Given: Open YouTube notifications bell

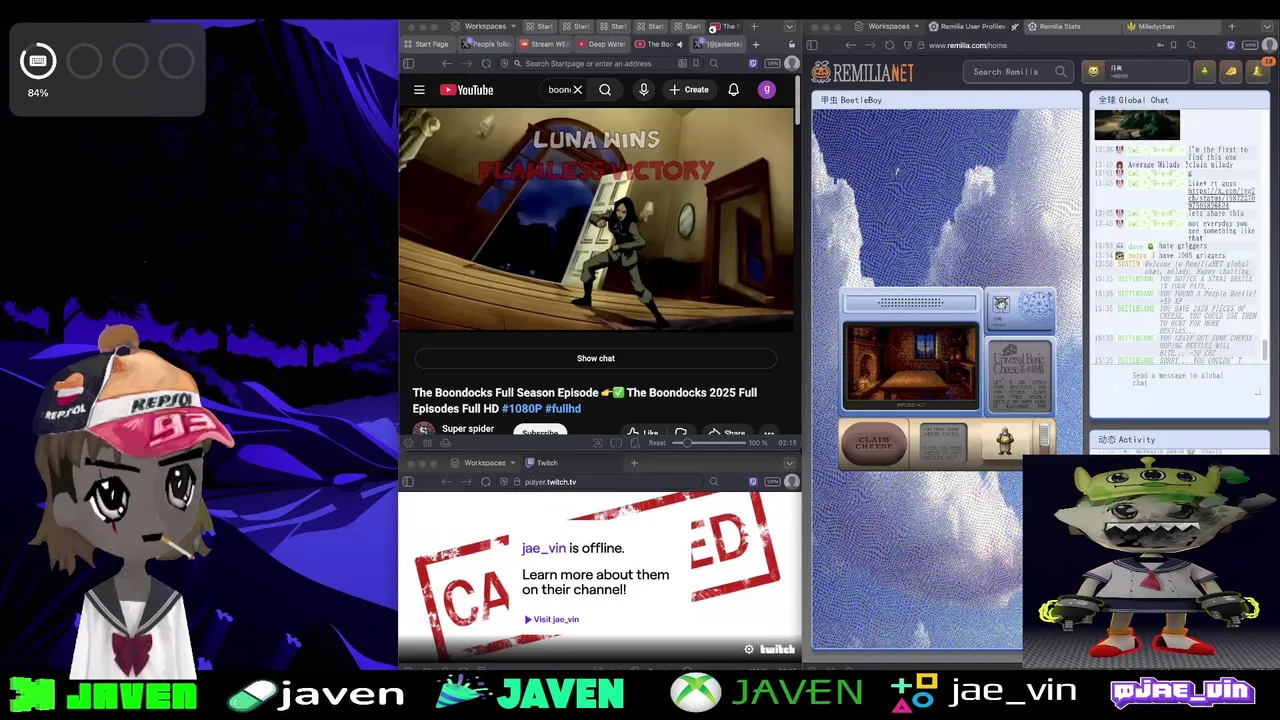Looking at the screenshot, I should pyautogui.click(x=733, y=90).
